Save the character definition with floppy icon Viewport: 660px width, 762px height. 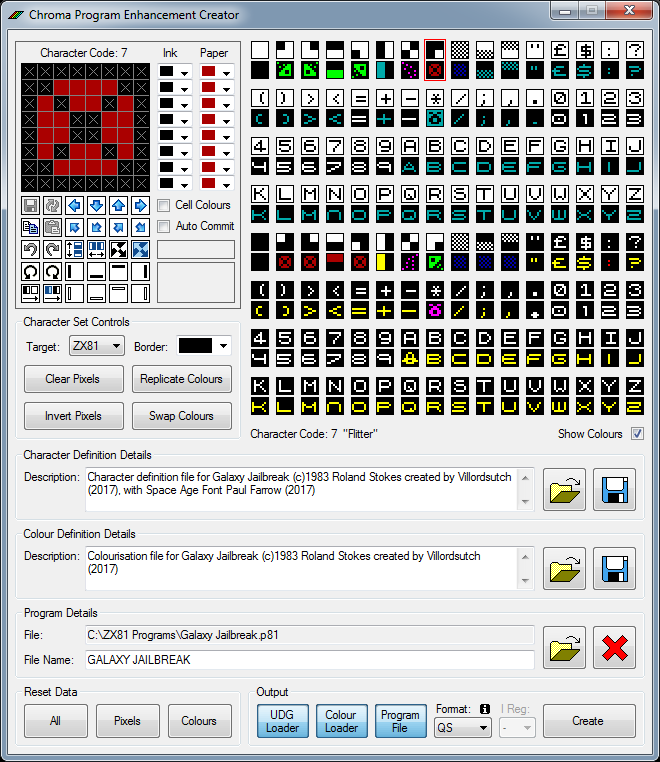point(614,489)
